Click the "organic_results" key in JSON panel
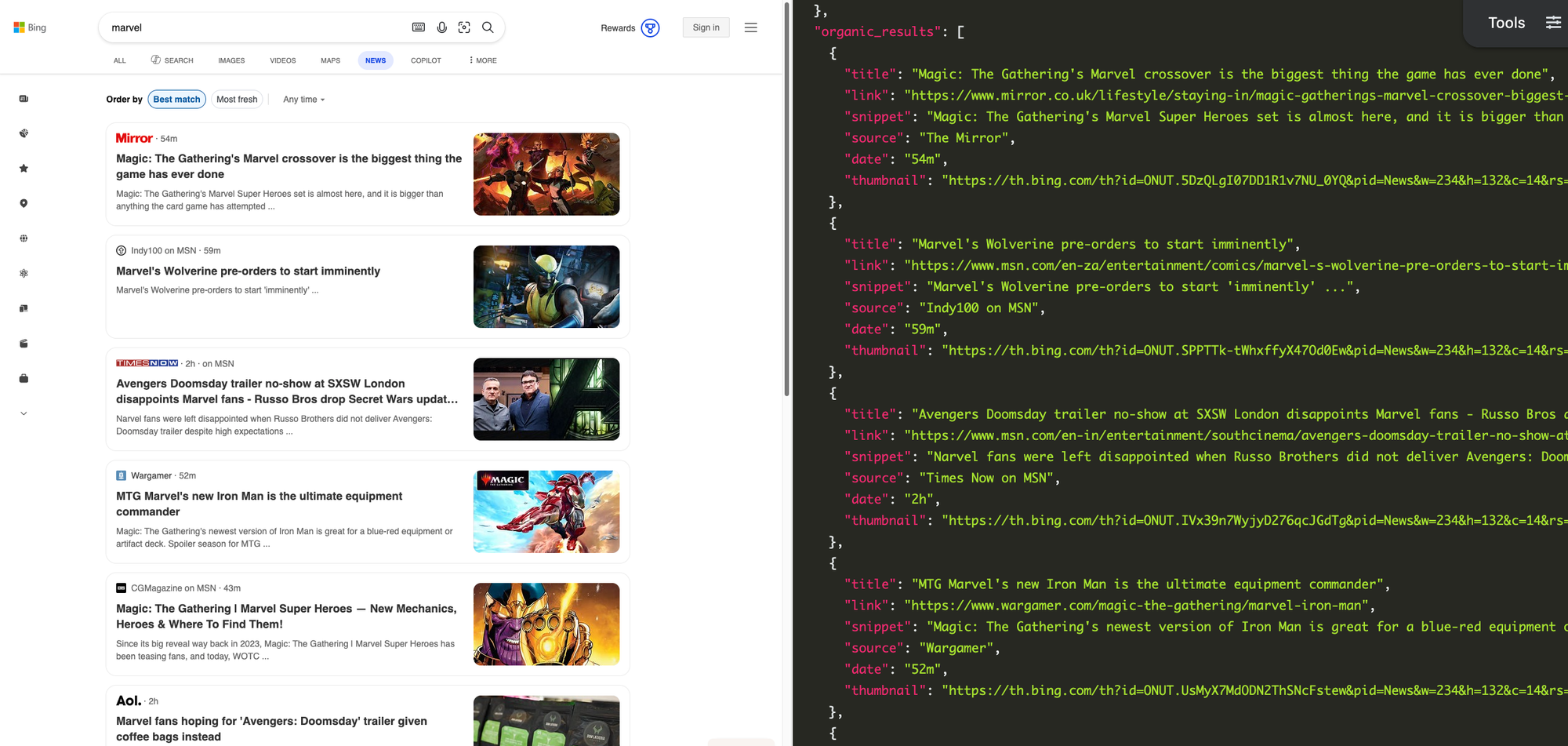Screen dimensions: 1568x746 pyautogui.click(x=878, y=32)
